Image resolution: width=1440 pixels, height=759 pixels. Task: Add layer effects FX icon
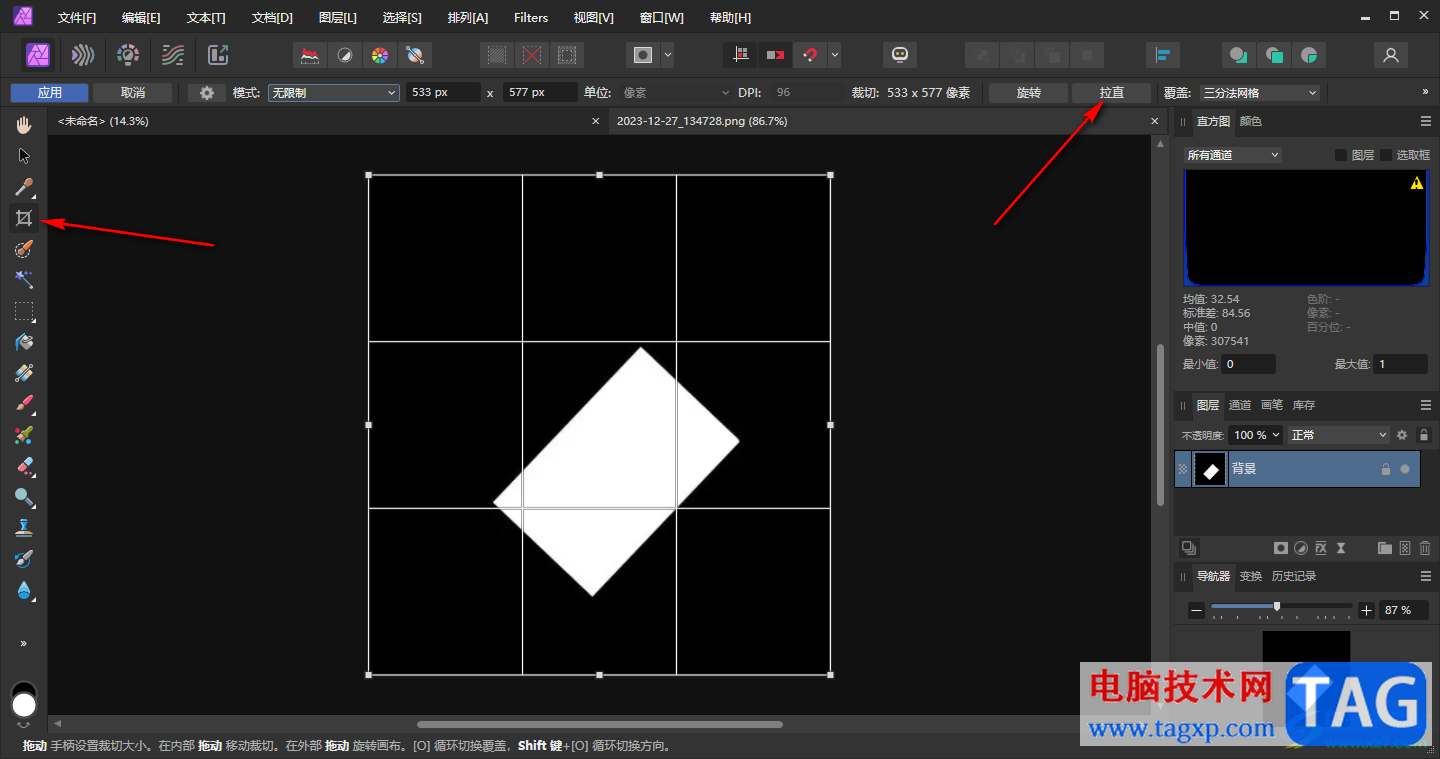tap(1321, 548)
